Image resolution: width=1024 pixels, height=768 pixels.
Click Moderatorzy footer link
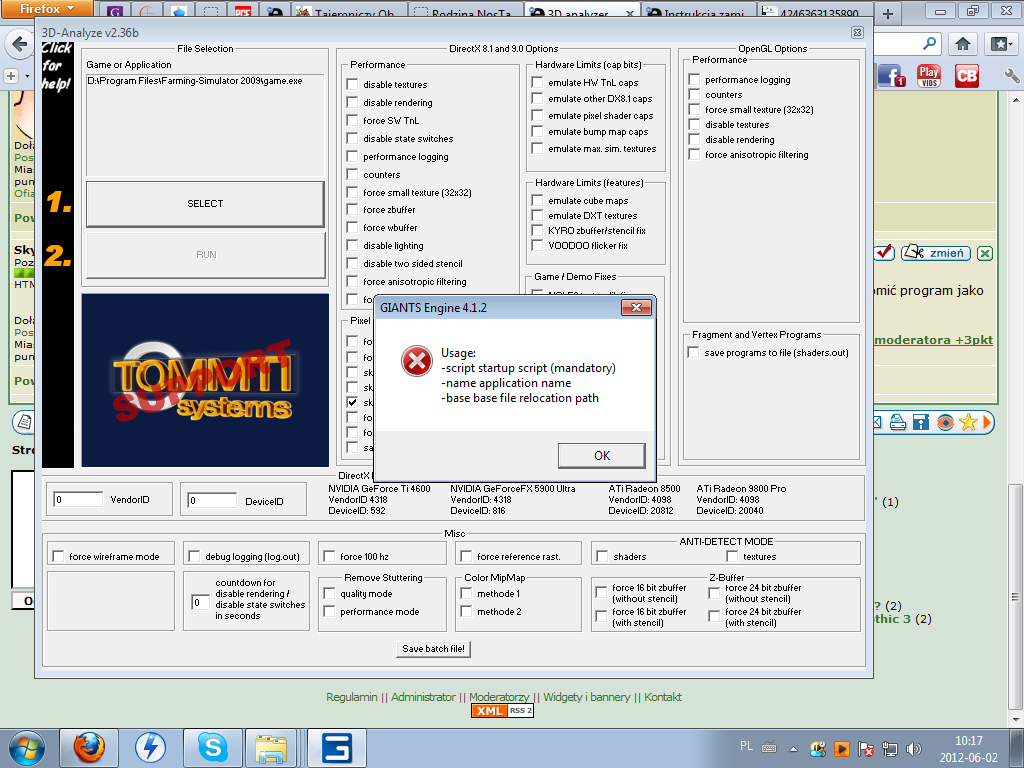point(499,697)
